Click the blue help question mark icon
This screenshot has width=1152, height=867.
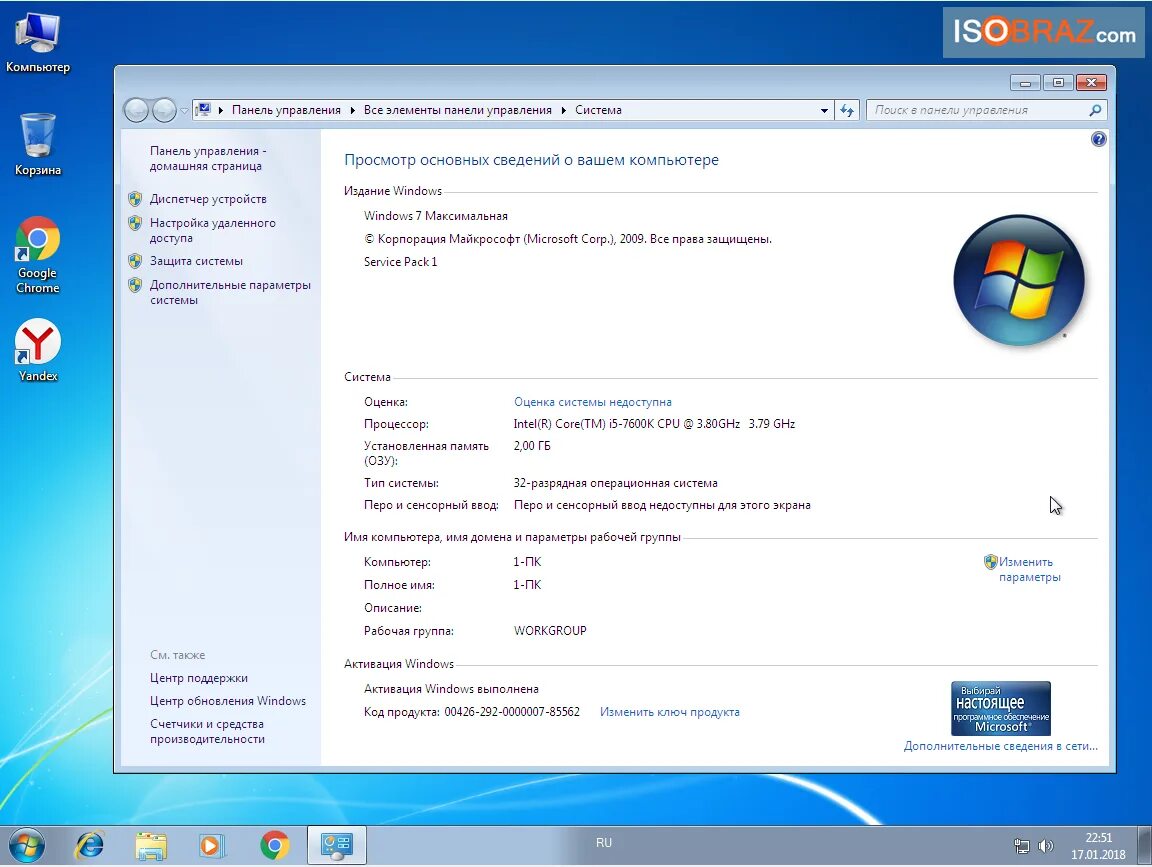tap(1098, 139)
